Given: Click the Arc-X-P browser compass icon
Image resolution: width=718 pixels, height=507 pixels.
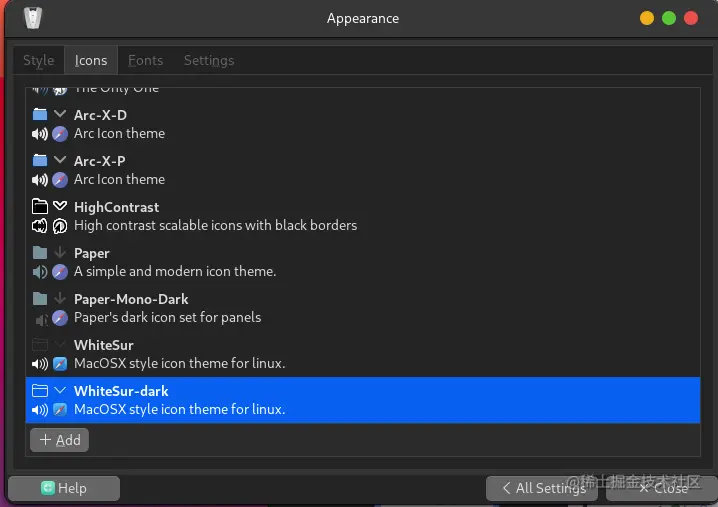Looking at the screenshot, I should [x=60, y=180].
